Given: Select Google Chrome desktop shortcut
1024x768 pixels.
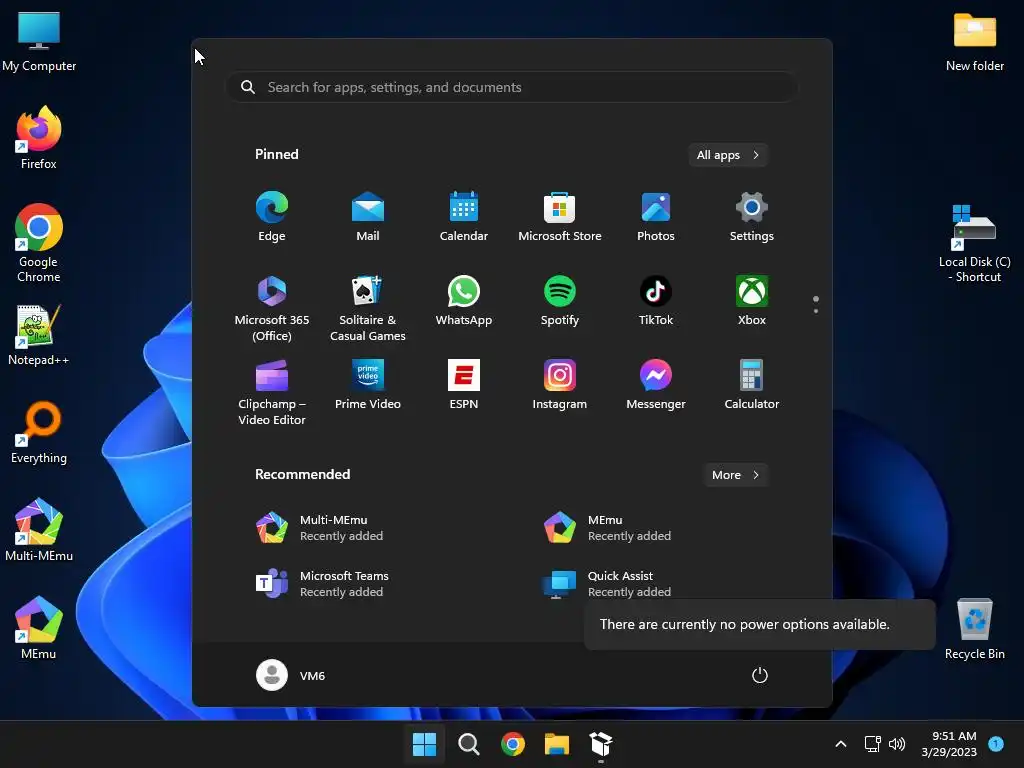Looking at the screenshot, I should point(39,243).
